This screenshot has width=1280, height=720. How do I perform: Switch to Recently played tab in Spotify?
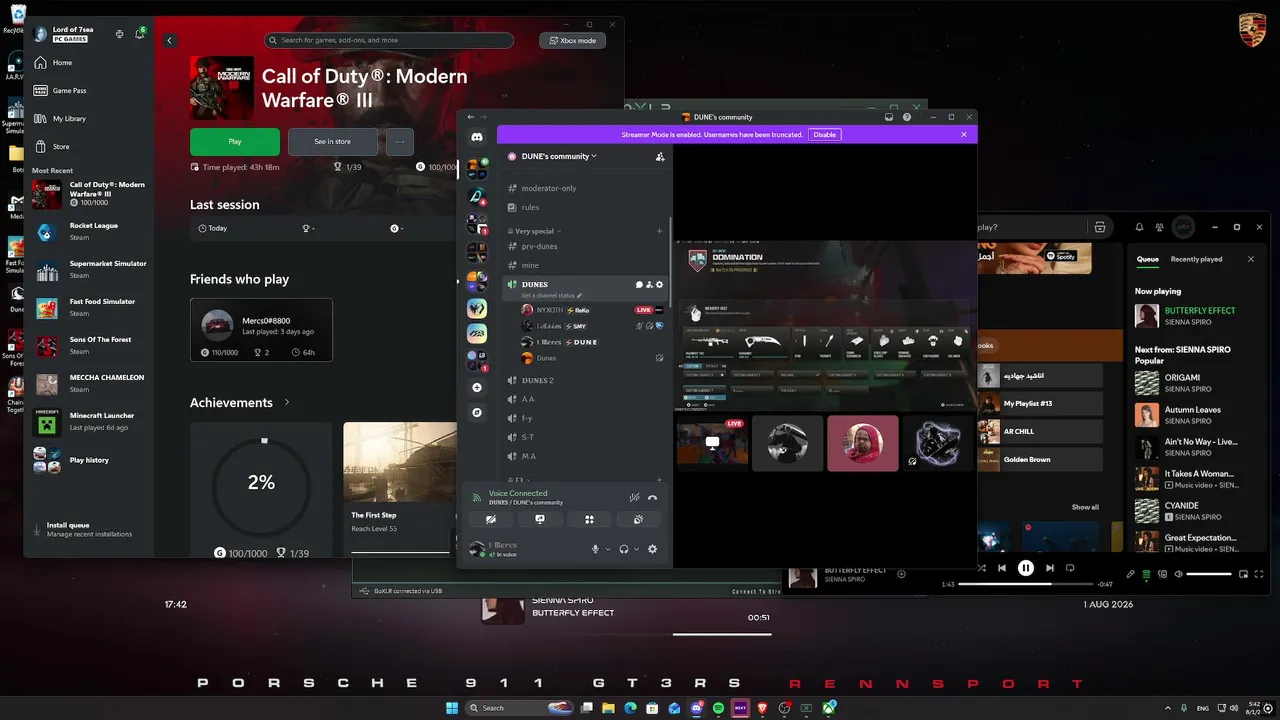coord(1196,259)
